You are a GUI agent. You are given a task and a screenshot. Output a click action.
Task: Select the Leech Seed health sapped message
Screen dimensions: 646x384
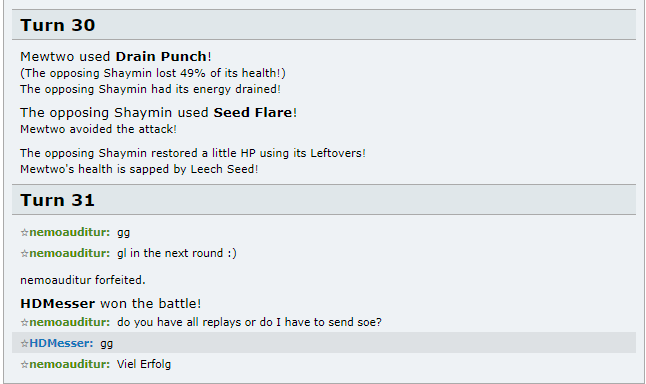[139, 169]
